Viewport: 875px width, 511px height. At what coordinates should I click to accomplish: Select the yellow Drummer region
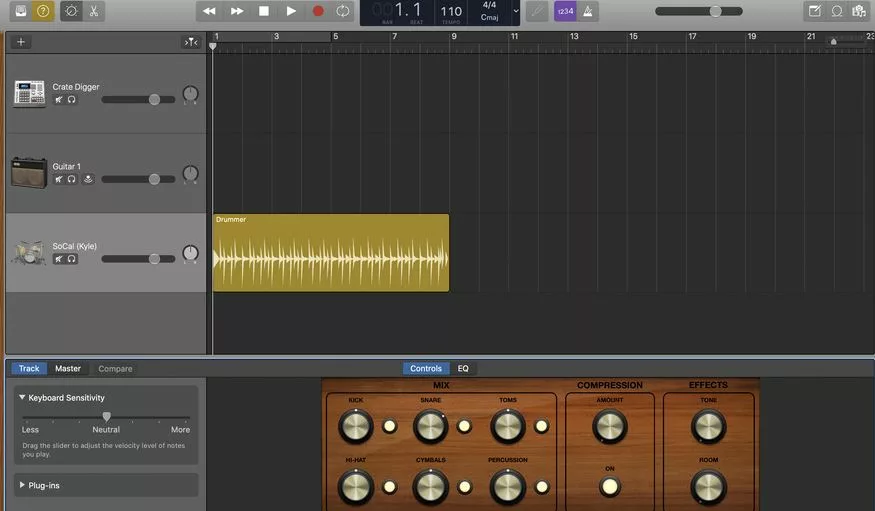[x=331, y=253]
